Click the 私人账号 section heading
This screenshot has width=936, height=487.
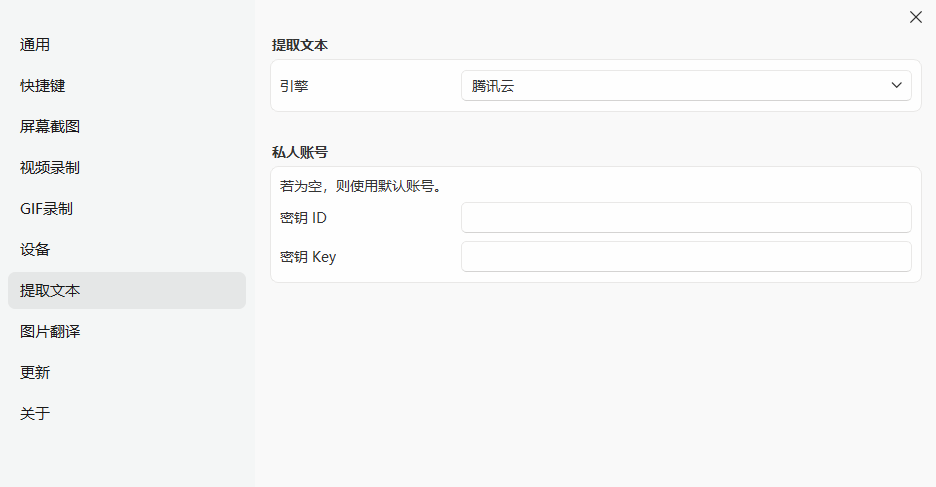coord(300,152)
